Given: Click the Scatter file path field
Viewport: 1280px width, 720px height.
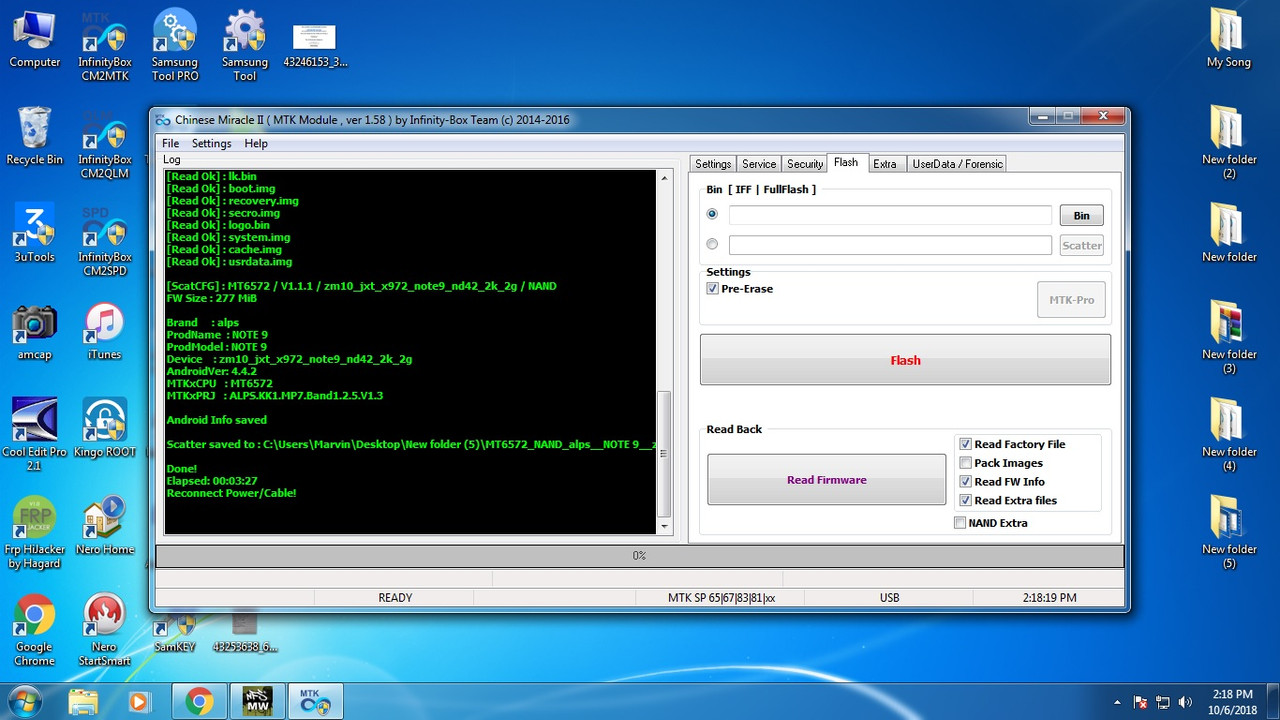Looking at the screenshot, I should [890, 245].
